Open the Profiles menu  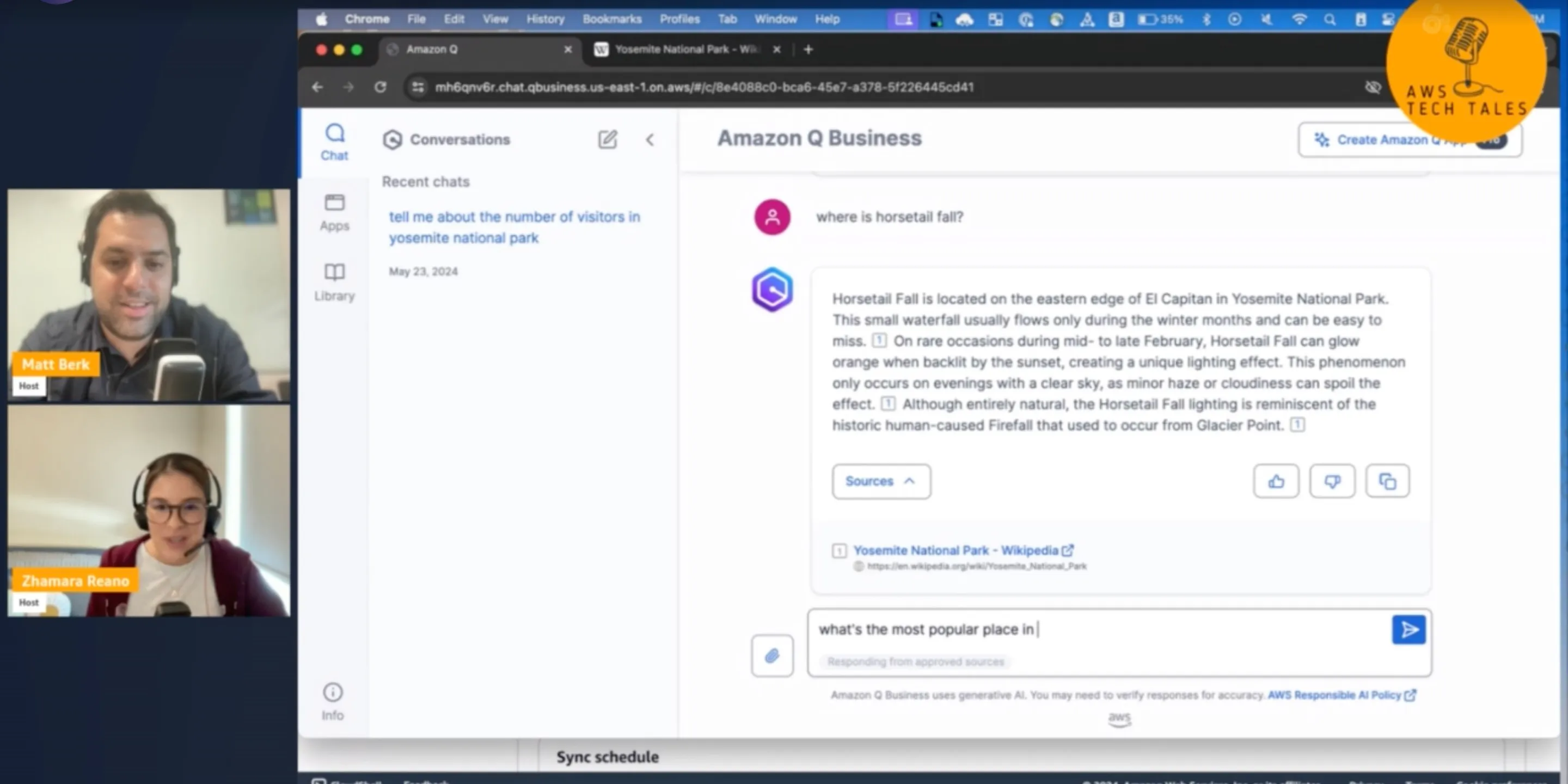(680, 19)
